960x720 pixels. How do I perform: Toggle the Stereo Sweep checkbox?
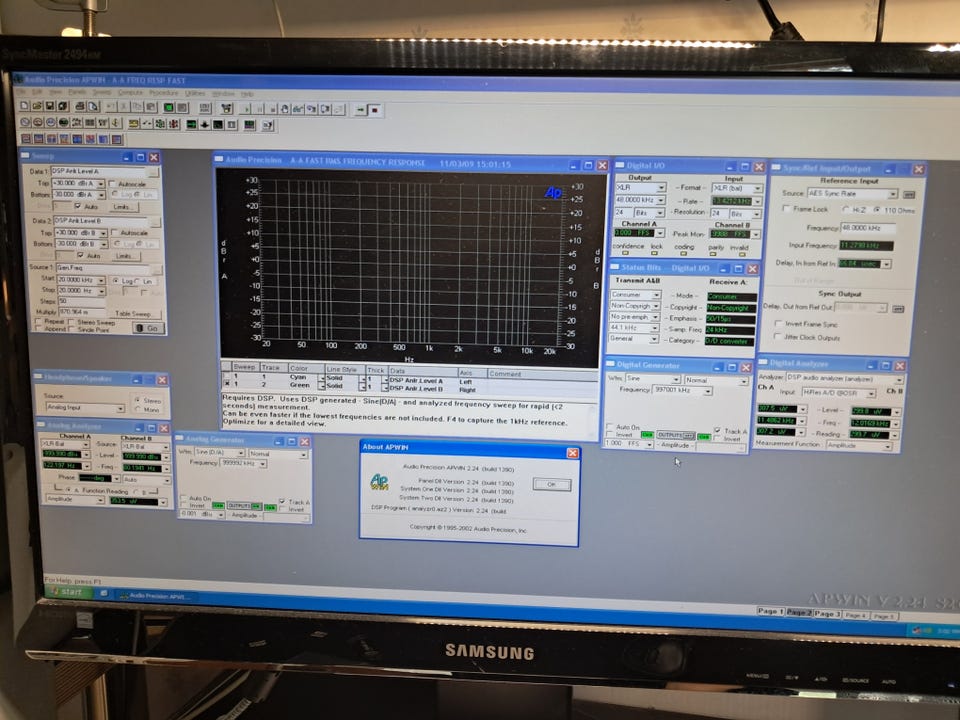pyautogui.click(x=72, y=321)
